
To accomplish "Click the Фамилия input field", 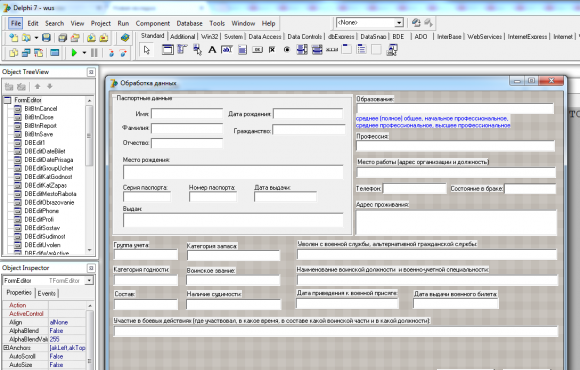I will 187,128.
